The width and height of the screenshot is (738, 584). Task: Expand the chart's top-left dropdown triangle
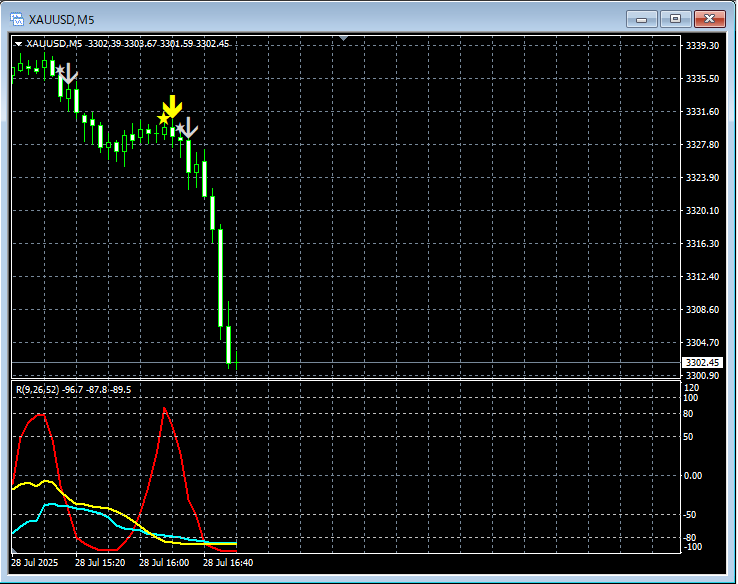(18, 44)
